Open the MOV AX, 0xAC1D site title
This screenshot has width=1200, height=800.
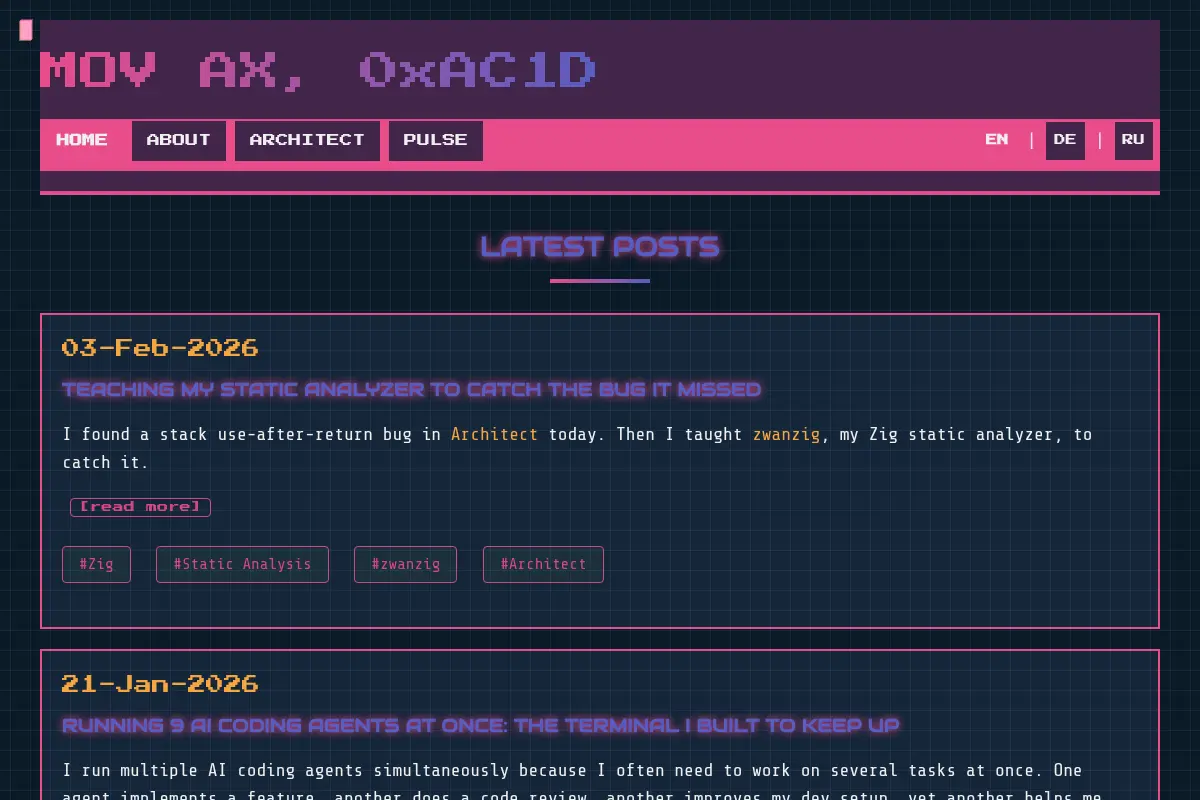click(318, 71)
